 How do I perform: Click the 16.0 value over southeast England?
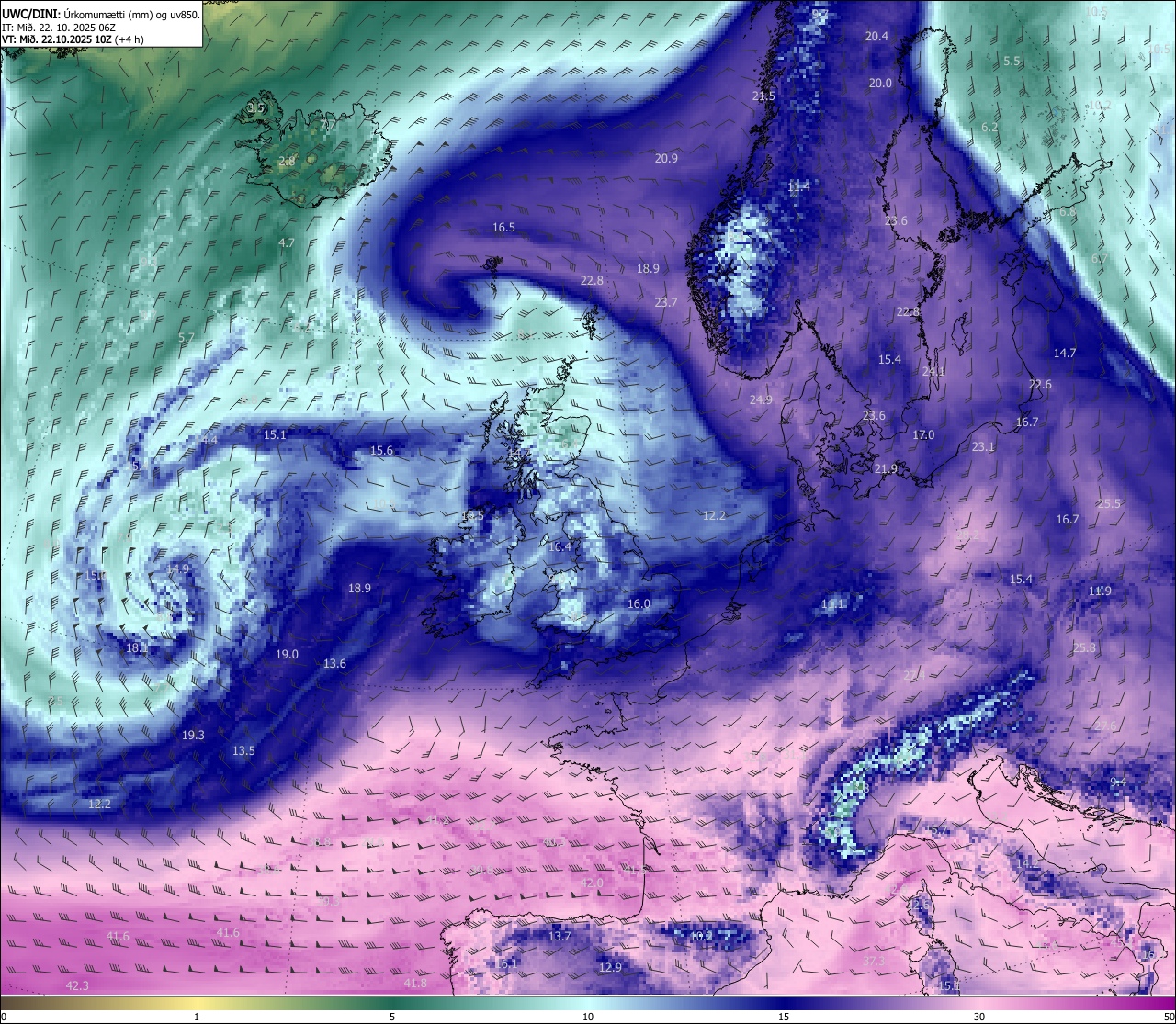pyautogui.click(x=639, y=604)
